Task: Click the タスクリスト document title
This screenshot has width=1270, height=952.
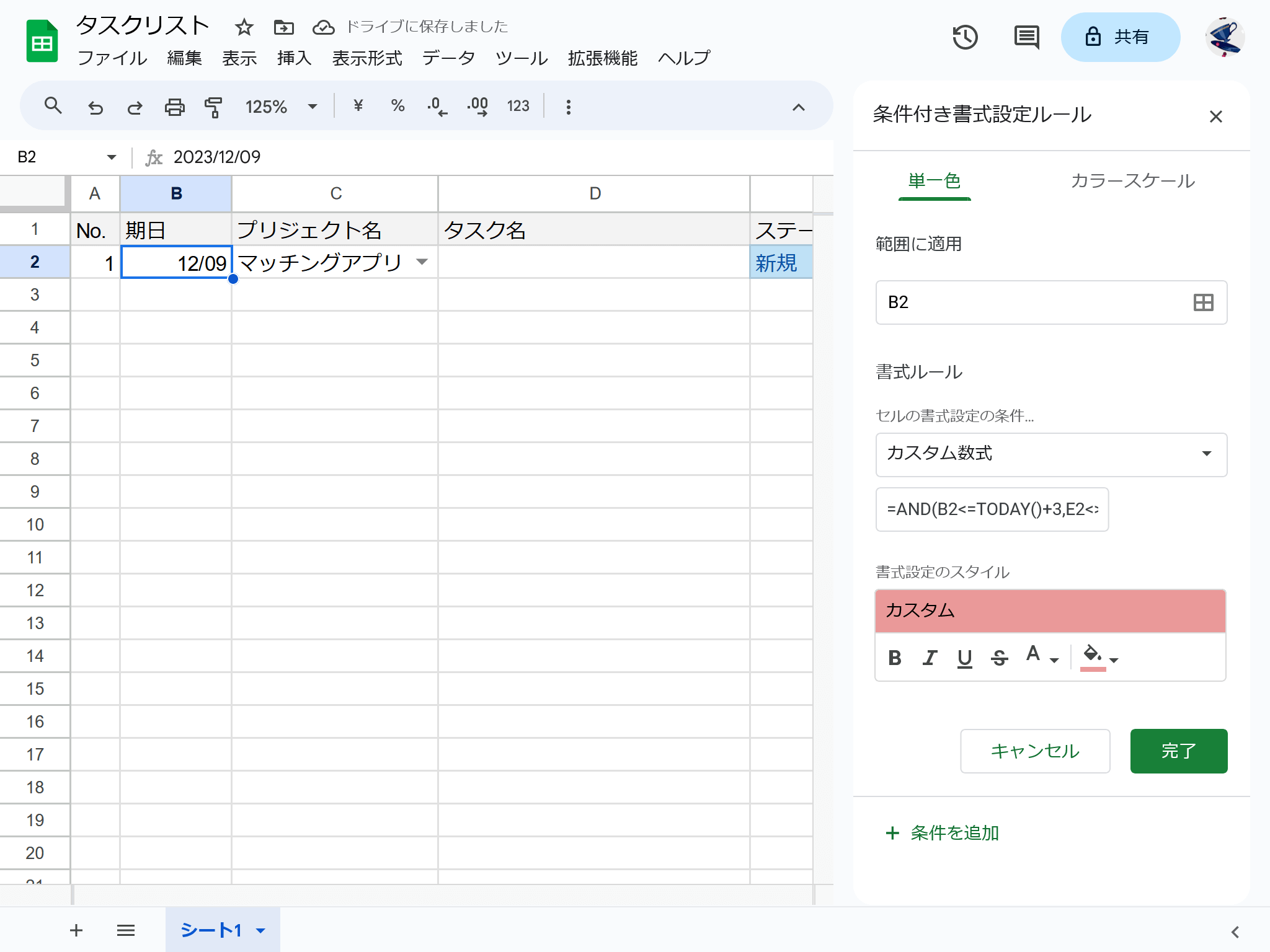Action: (x=143, y=26)
